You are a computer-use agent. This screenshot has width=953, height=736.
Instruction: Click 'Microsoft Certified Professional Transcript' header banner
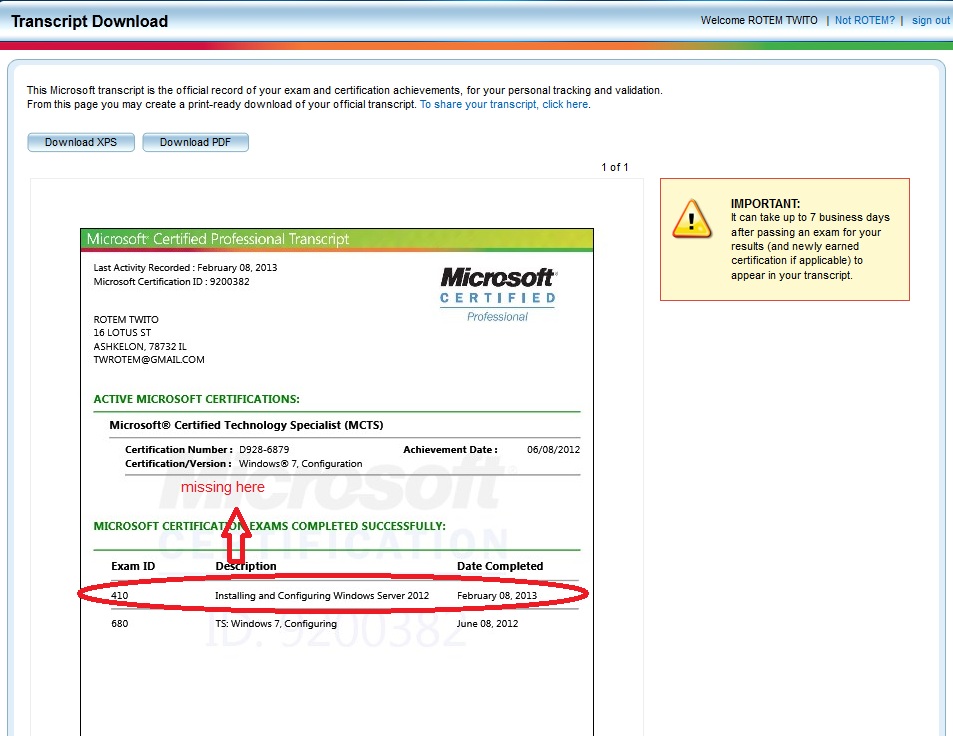click(337, 239)
